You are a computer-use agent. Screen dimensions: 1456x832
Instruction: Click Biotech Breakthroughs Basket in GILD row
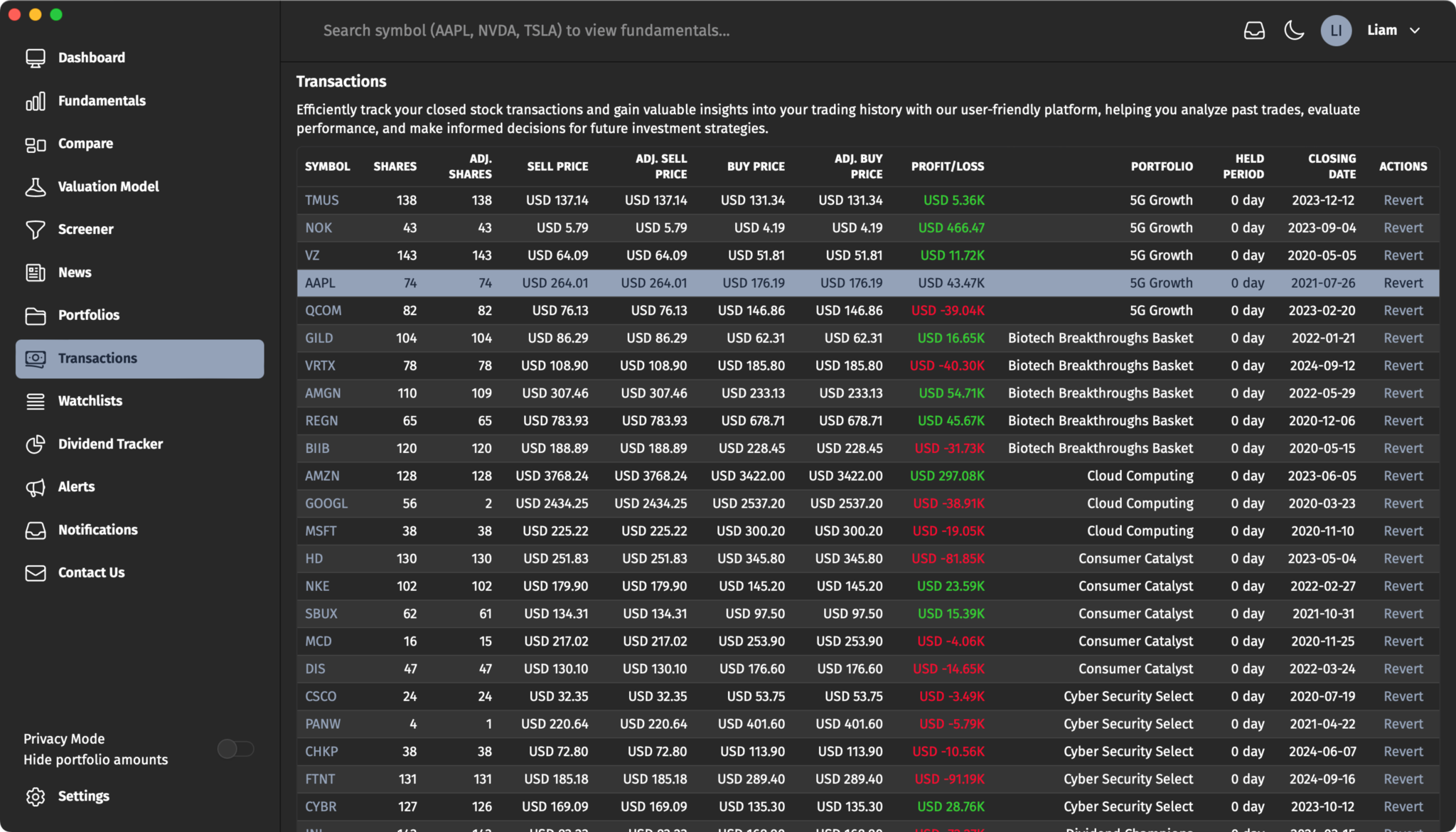tap(1101, 338)
